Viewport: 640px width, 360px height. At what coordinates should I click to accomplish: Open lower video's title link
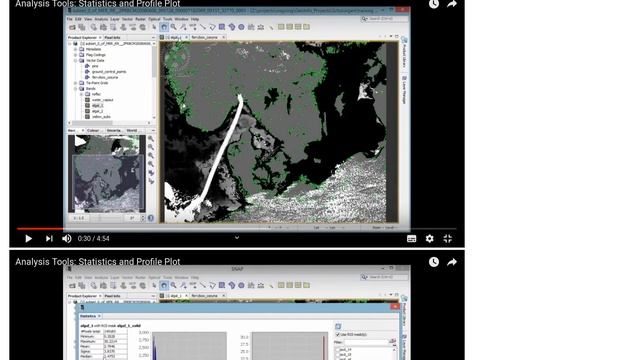pyautogui.click(x=98, y=262)
